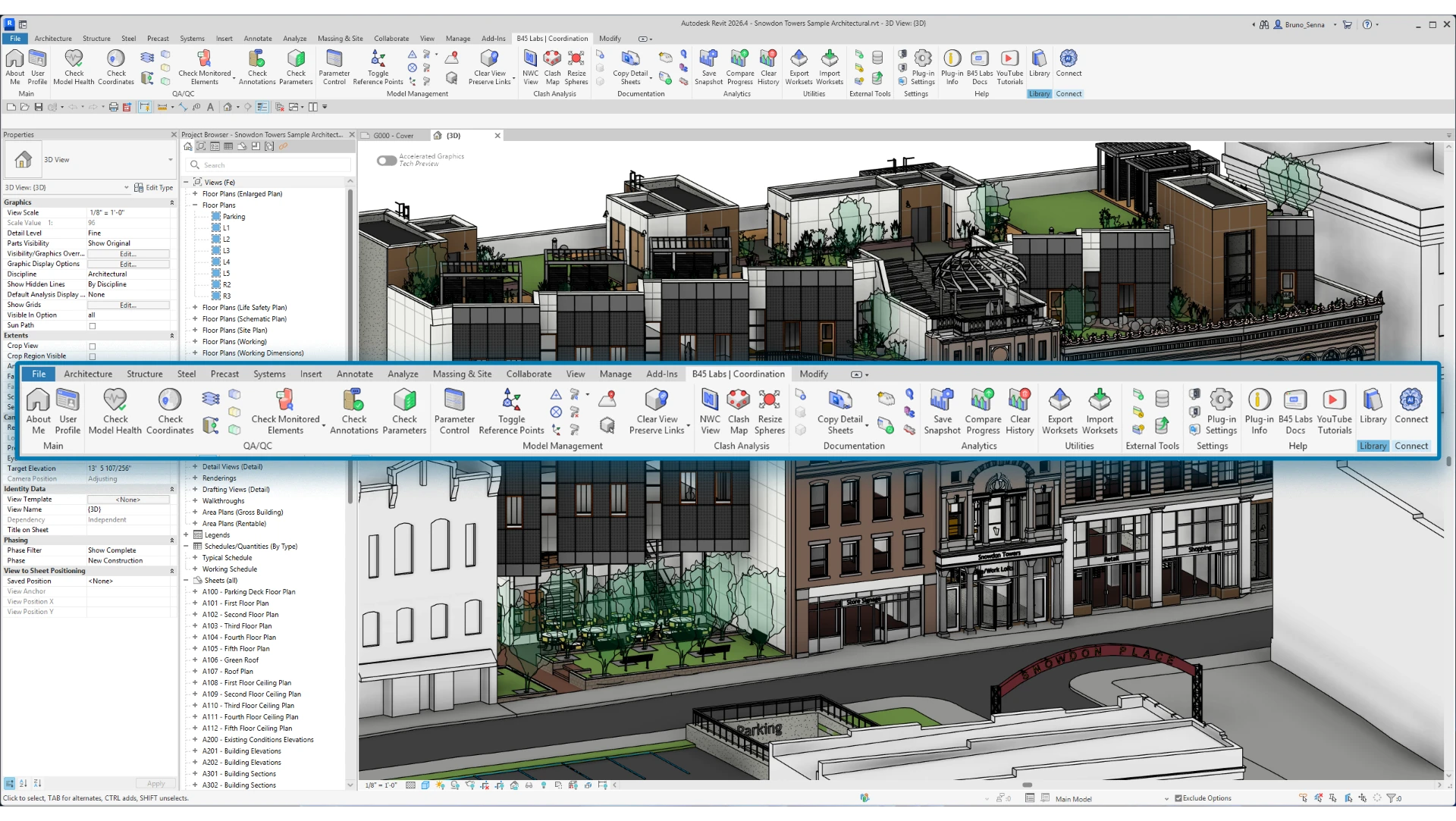This screenshot has width=1456, height=821.
Task: Expand the A105 - Fifth Floor Plan sheet node
Action: [x=195, y=649]
